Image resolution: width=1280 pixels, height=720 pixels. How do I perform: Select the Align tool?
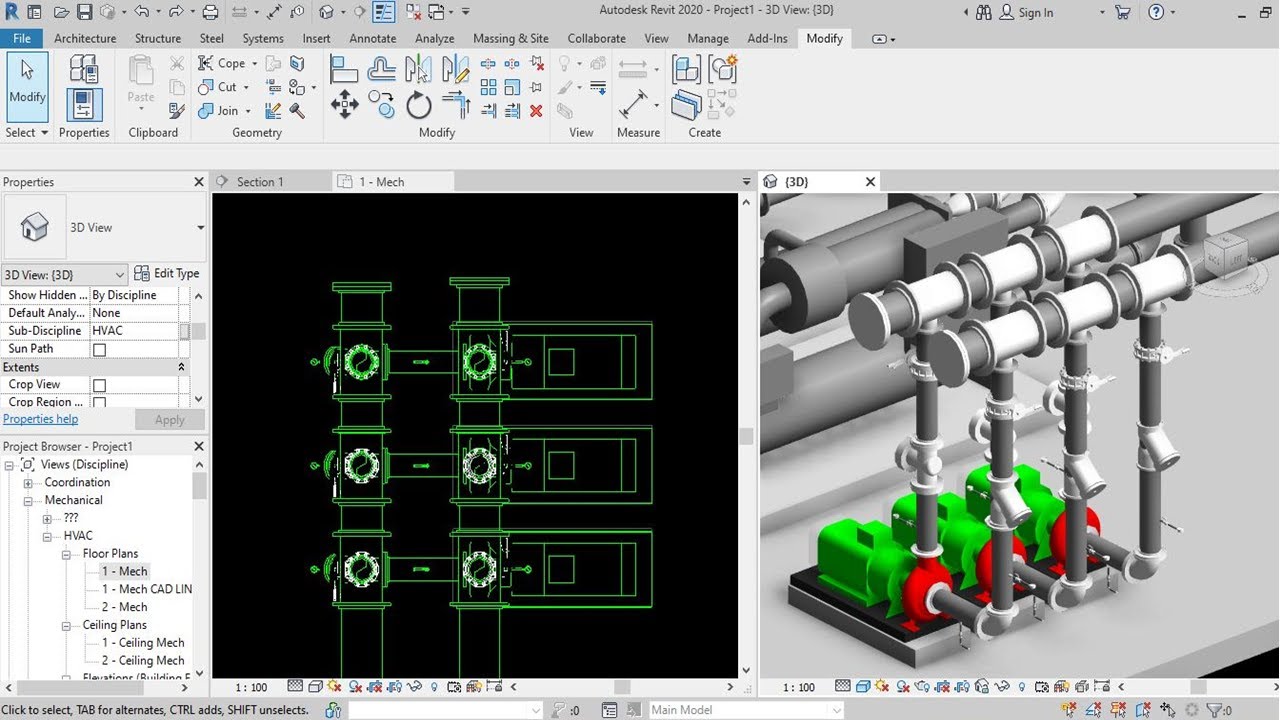[x=344, y=69]
